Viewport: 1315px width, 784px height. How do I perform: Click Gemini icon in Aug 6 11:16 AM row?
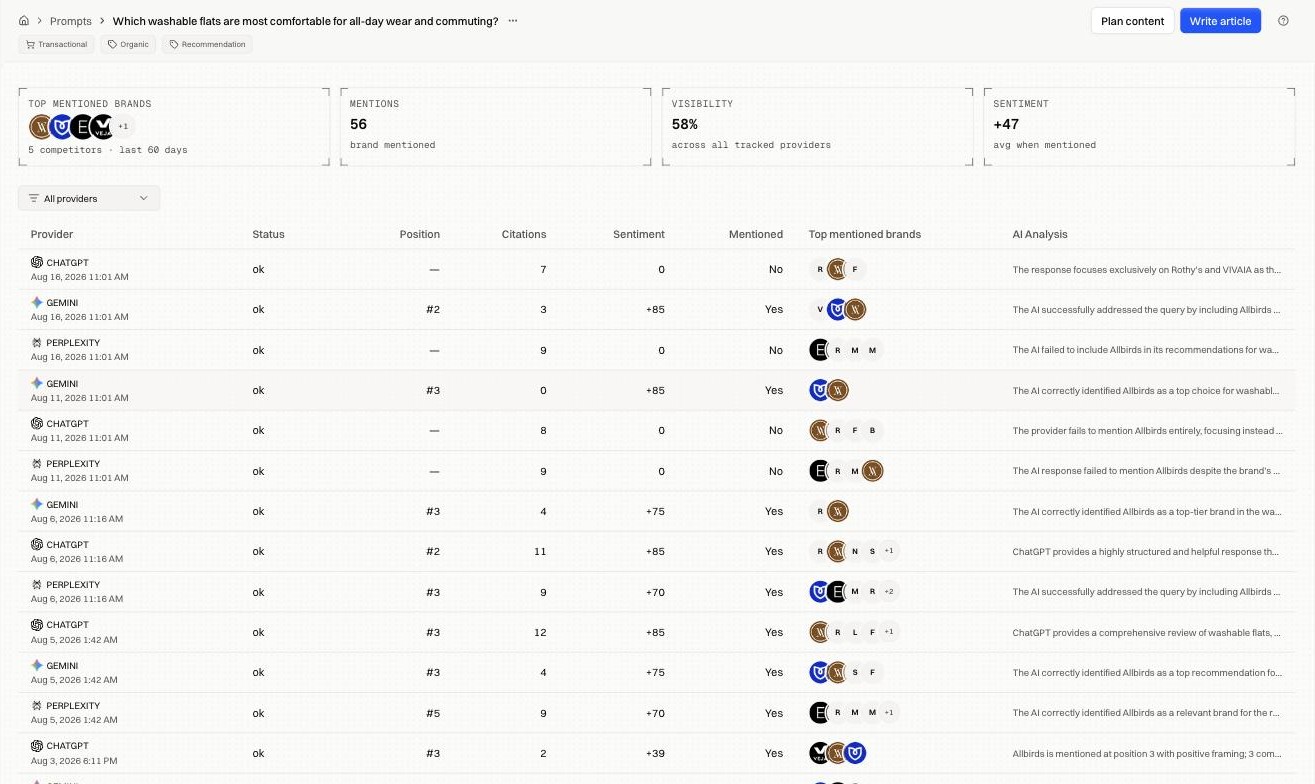click(x=37, y=504)
